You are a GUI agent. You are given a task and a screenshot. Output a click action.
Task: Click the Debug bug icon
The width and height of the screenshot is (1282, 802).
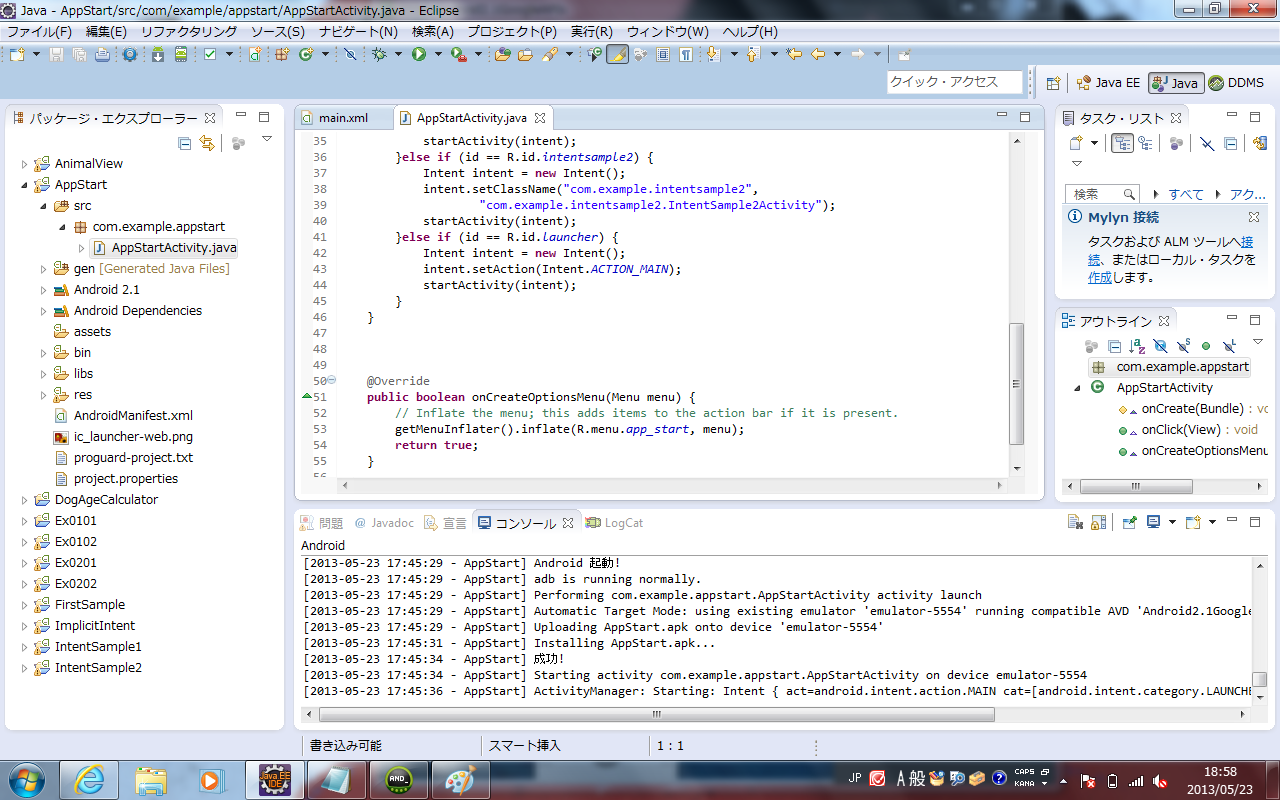click(x=379, y=54)
